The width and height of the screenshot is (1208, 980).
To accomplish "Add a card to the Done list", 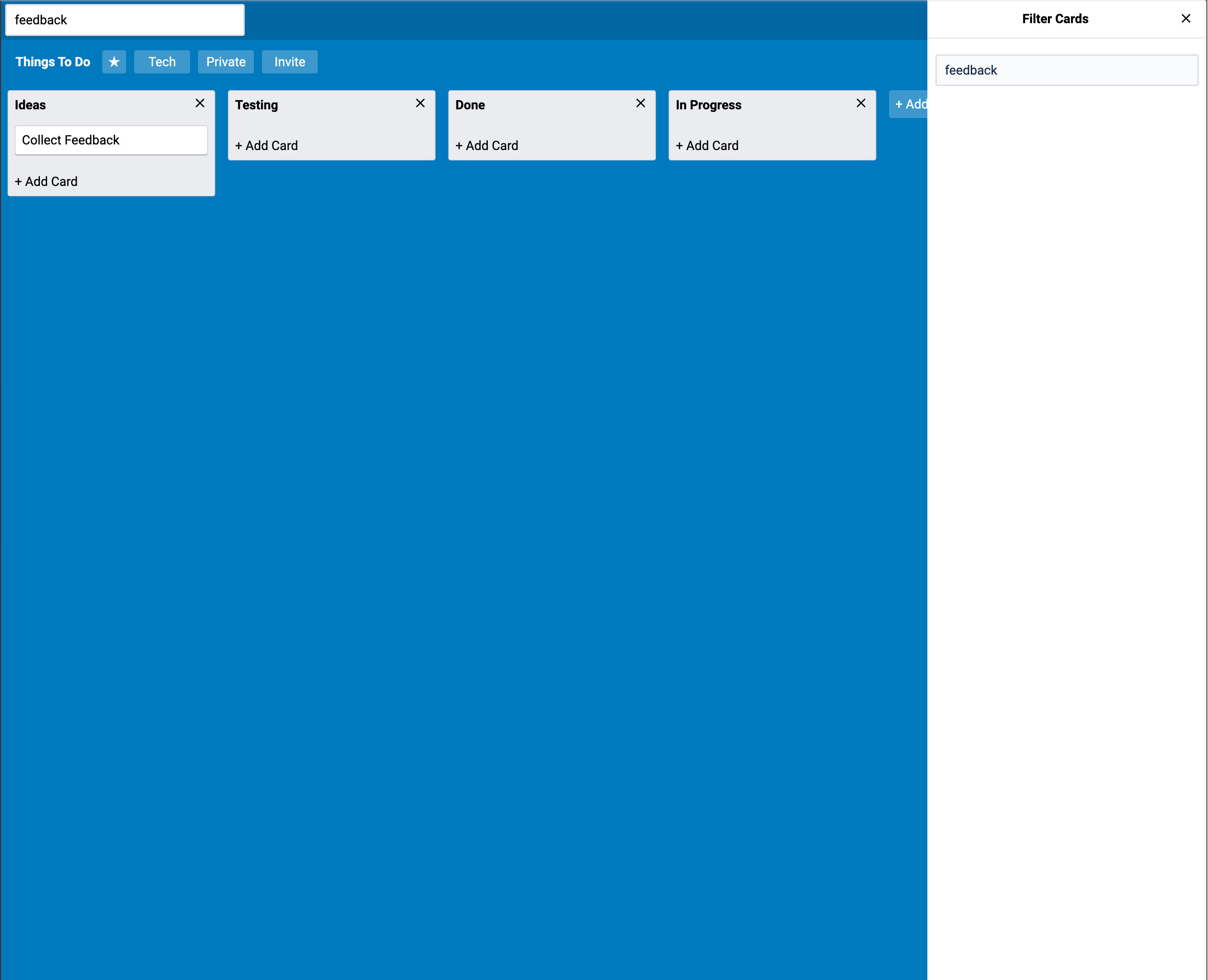I will 487,146.
